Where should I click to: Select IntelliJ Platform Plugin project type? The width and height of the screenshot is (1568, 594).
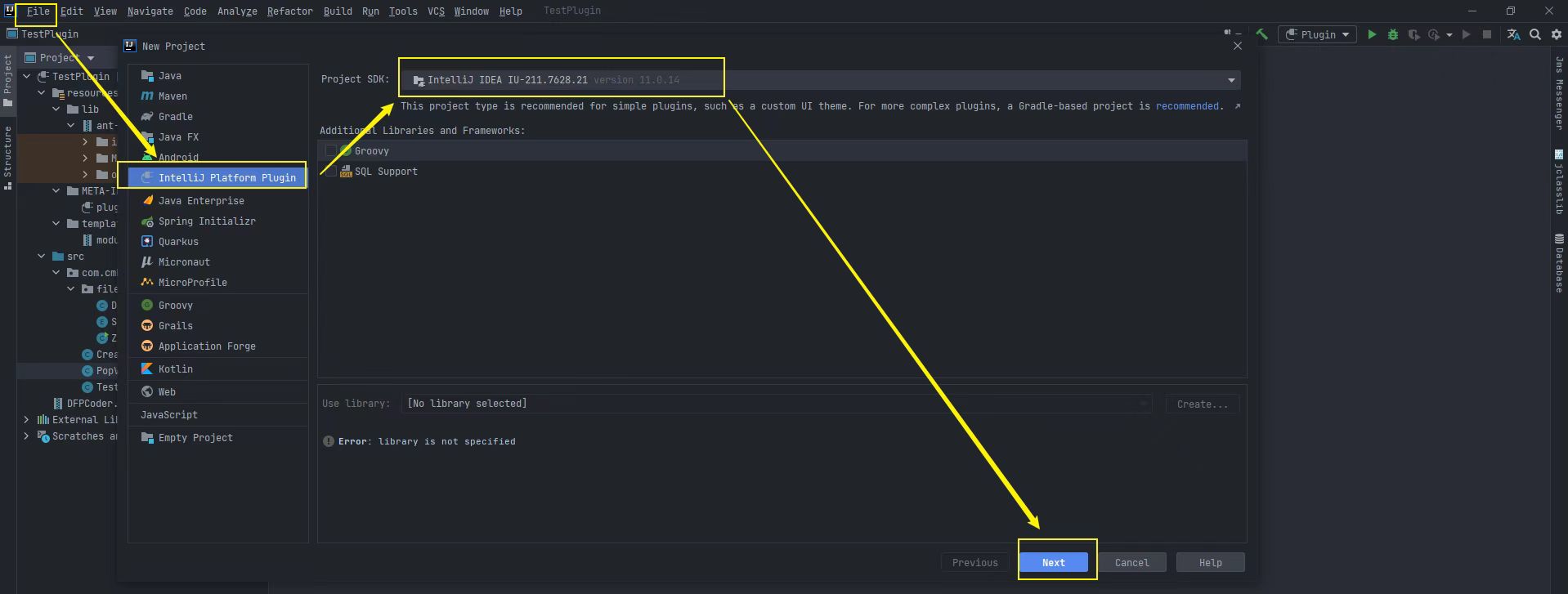click(217, 177)
